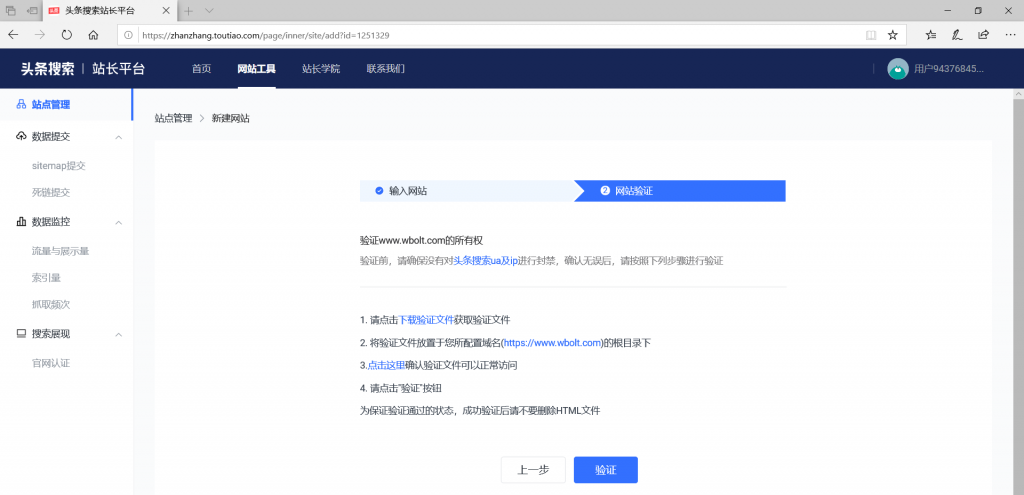Viewport: 1024px width, 495px height.
Task: Collapse the 搜索展现 sidebar section
Action: pyautogui.click(x=118, y=334)
